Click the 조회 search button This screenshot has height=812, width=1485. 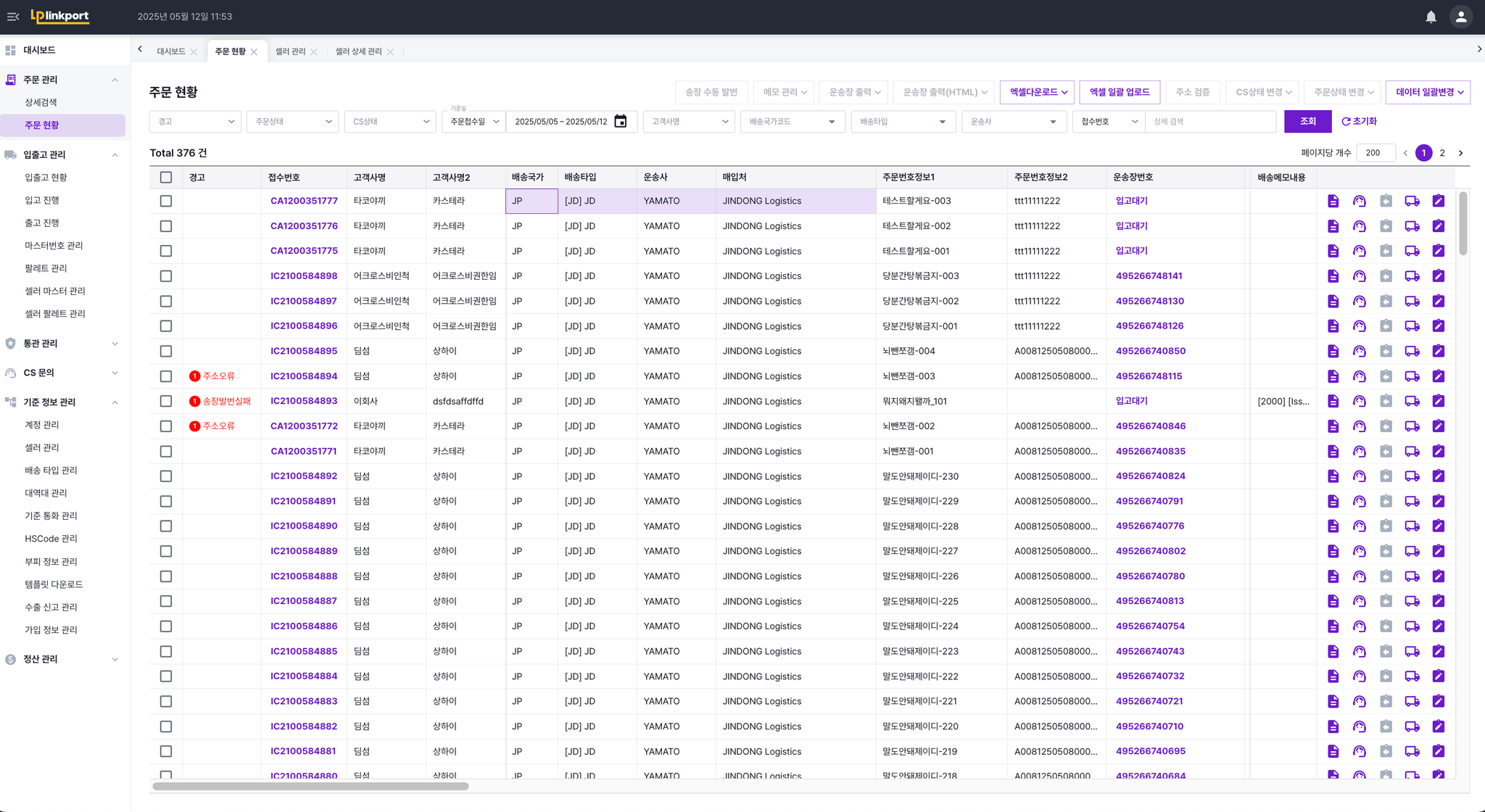[x=1307, y=121]
